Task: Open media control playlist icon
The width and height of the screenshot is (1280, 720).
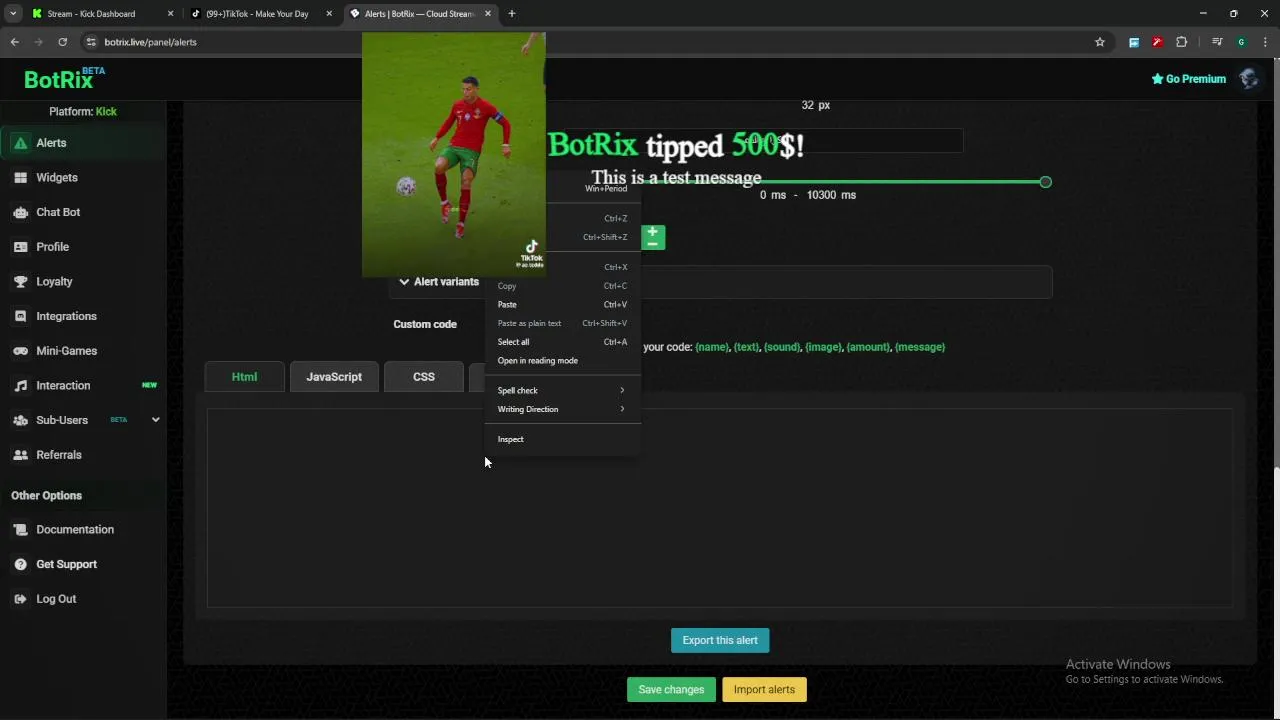Action: pos(1217,42)
